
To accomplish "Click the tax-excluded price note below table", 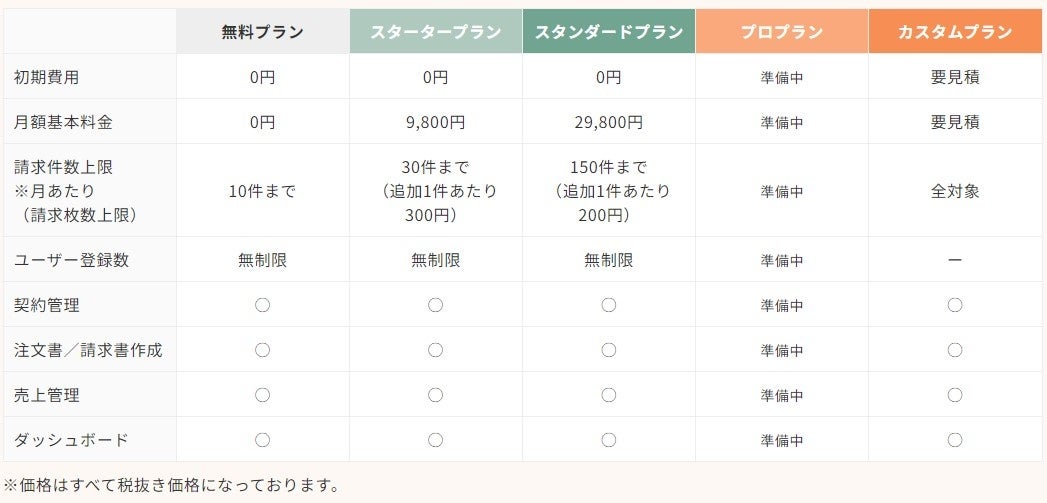I will click(171, 486).
